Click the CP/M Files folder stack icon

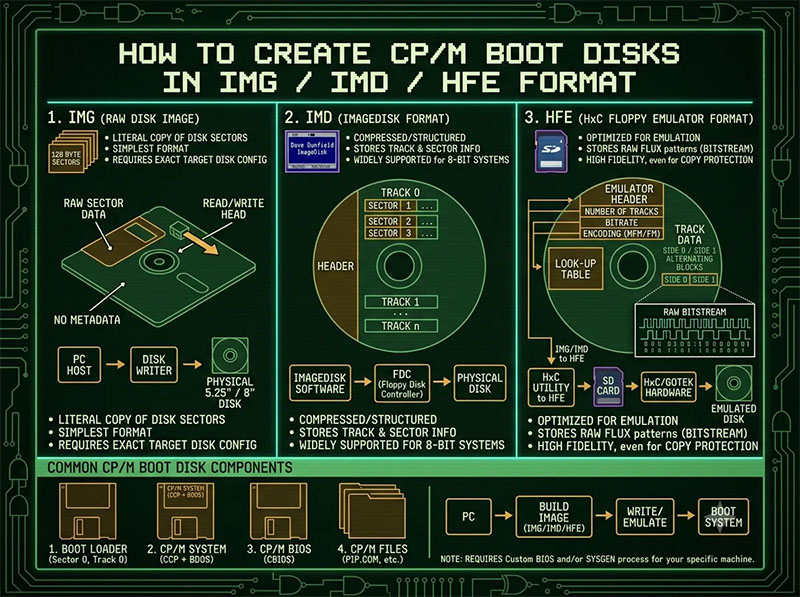[x=372, y=511]
